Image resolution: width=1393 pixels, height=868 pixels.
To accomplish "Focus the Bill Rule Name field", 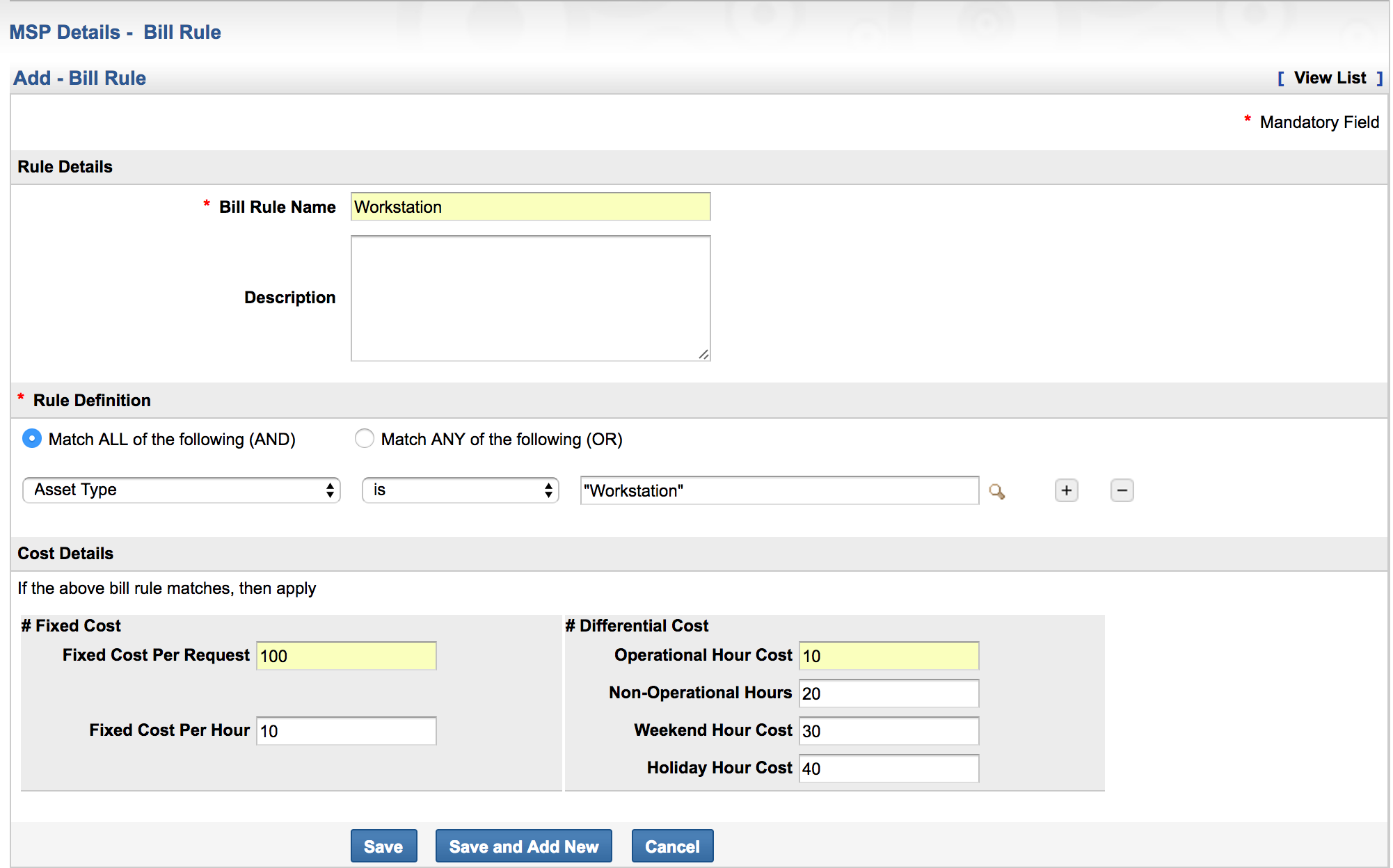I will (530, 207).
